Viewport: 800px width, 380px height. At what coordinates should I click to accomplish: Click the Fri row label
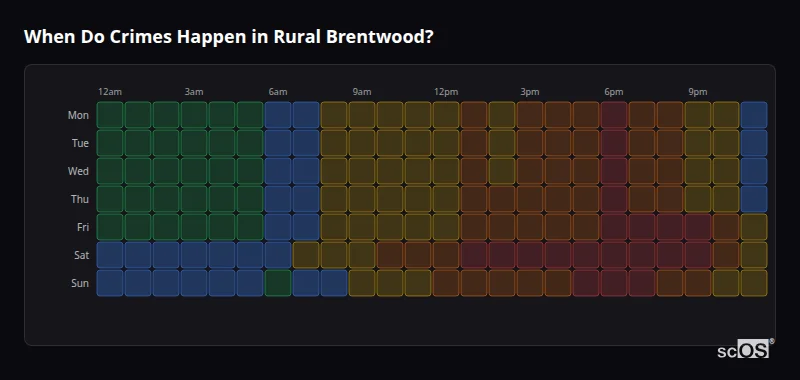pos(83,227)
